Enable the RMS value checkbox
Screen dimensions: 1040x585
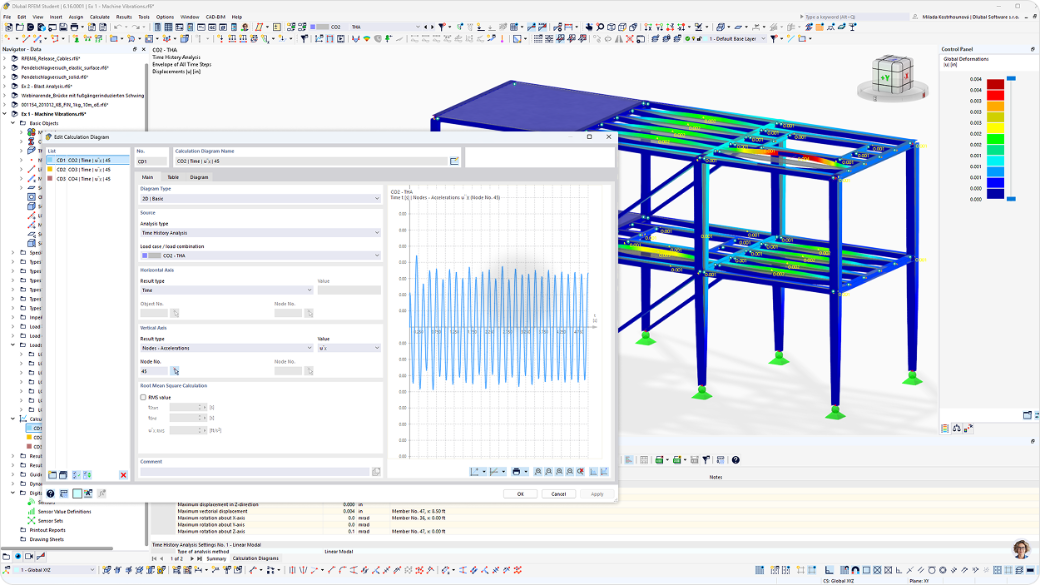(143, 397)
